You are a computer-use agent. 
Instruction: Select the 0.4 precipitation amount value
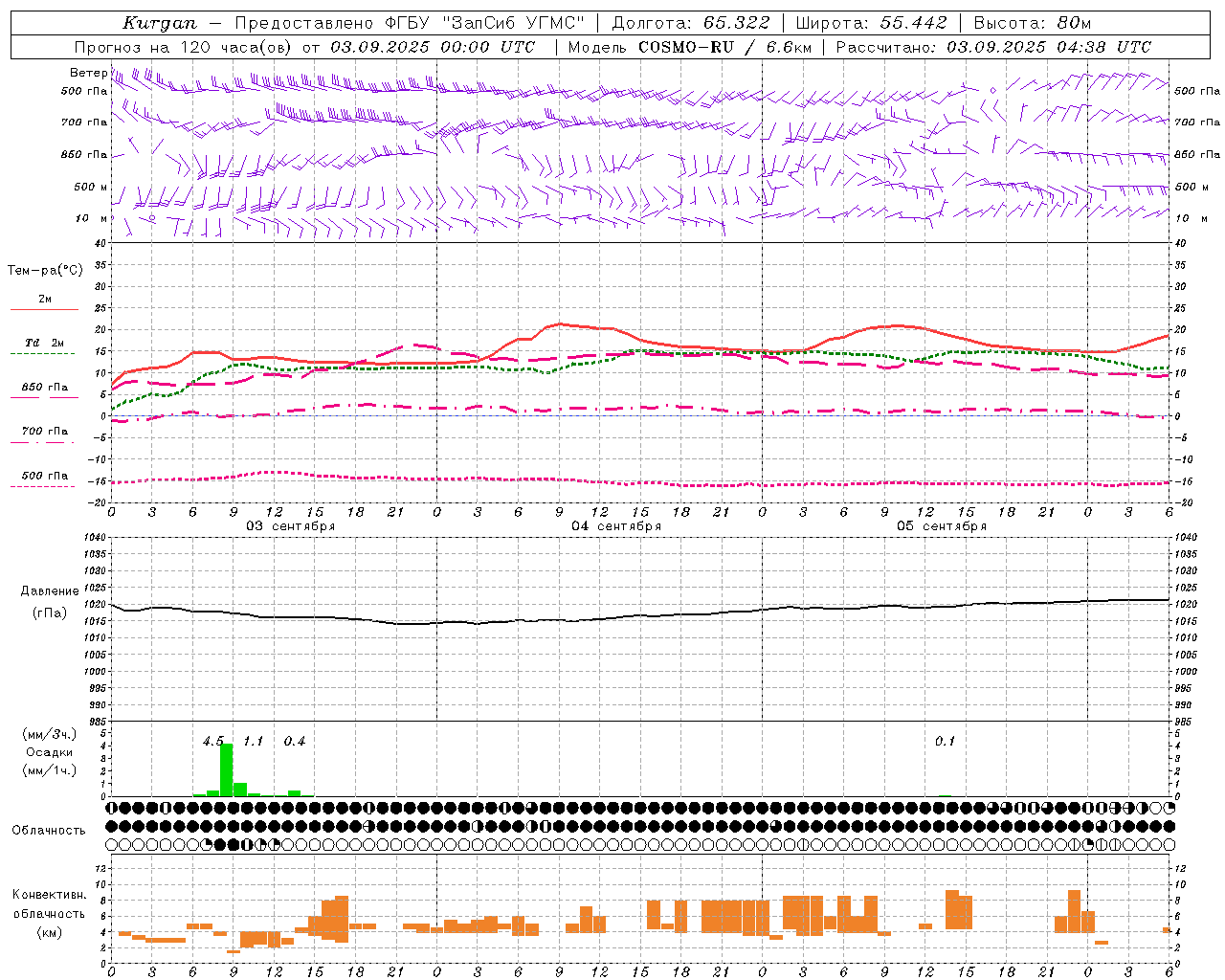pos(295,742)
